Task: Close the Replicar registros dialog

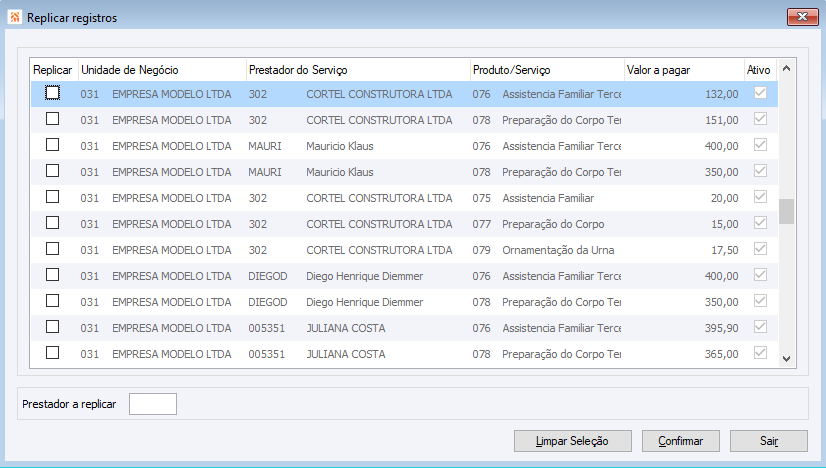Action: [802, 17]
